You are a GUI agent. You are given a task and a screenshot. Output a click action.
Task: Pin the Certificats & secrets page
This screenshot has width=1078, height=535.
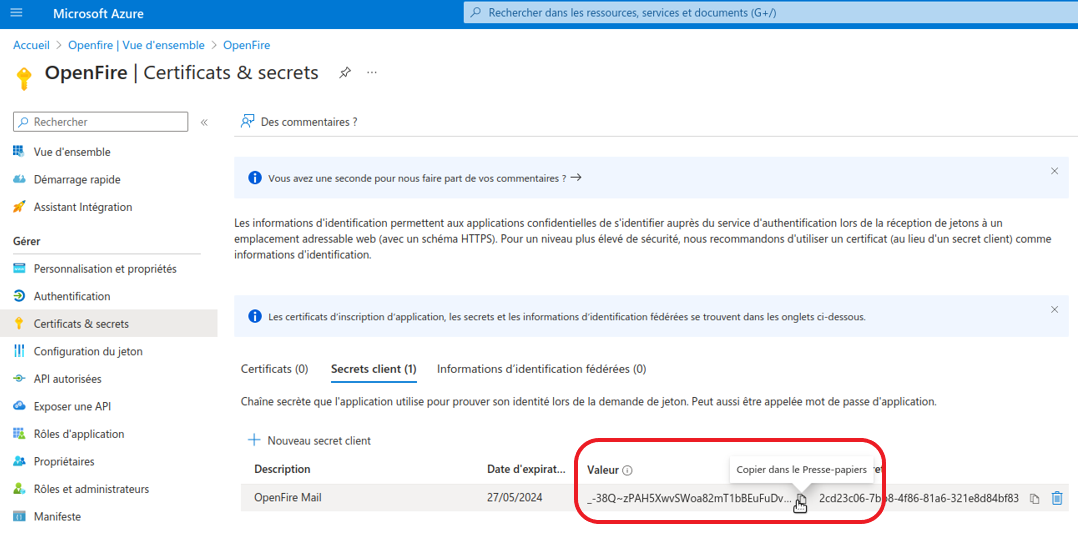[x=345, y=72]
